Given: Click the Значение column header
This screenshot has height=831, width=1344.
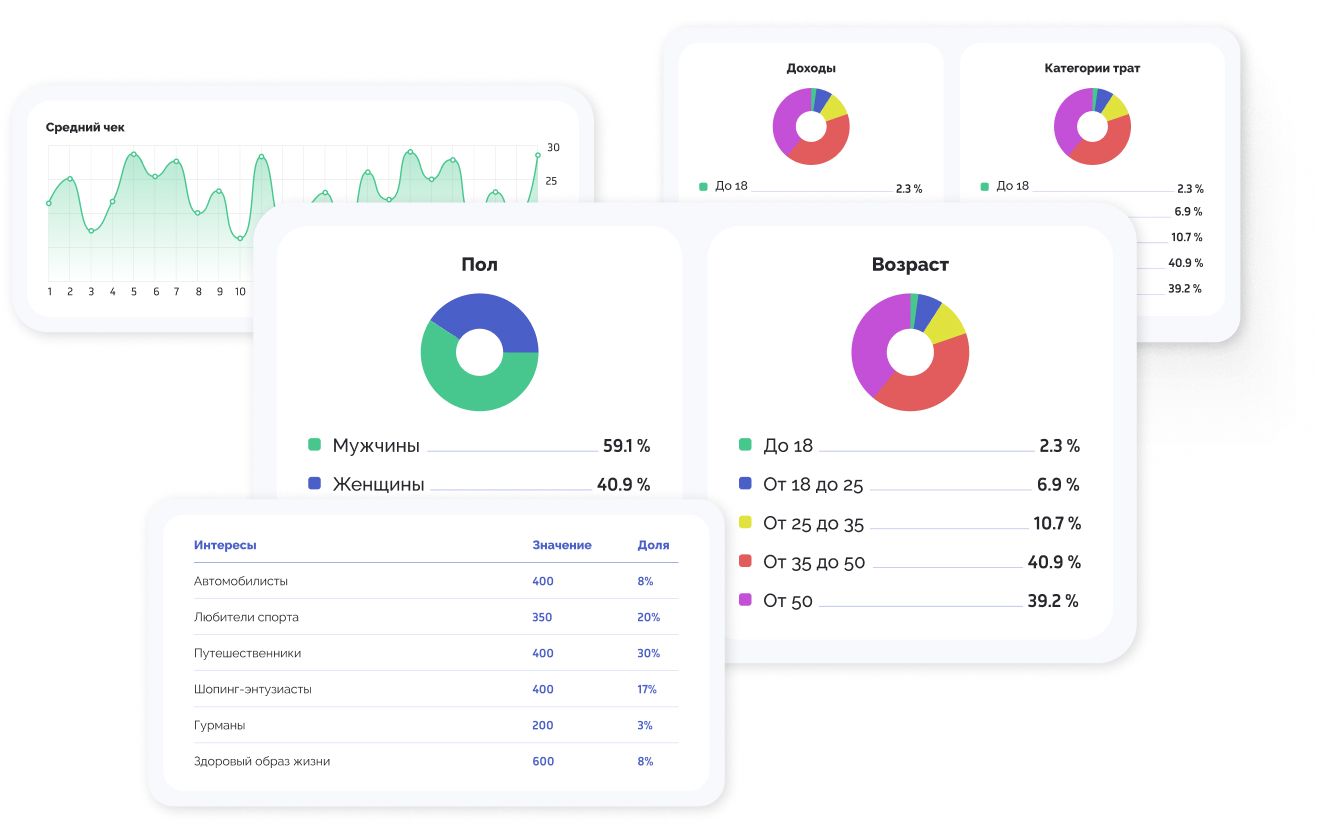Looking at the screenshot, I should pos(561,545).
